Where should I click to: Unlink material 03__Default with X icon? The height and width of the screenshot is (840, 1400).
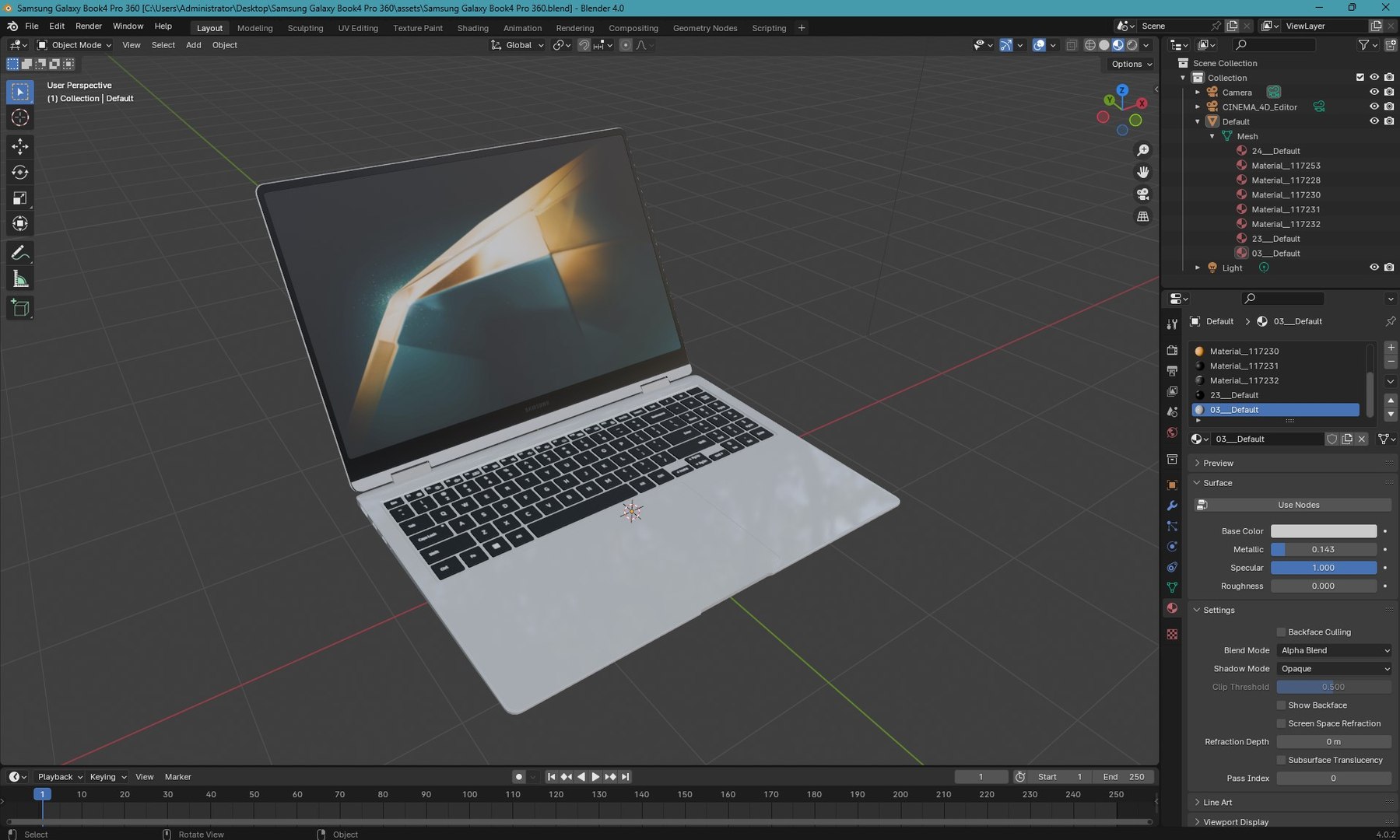point(1362,439)
